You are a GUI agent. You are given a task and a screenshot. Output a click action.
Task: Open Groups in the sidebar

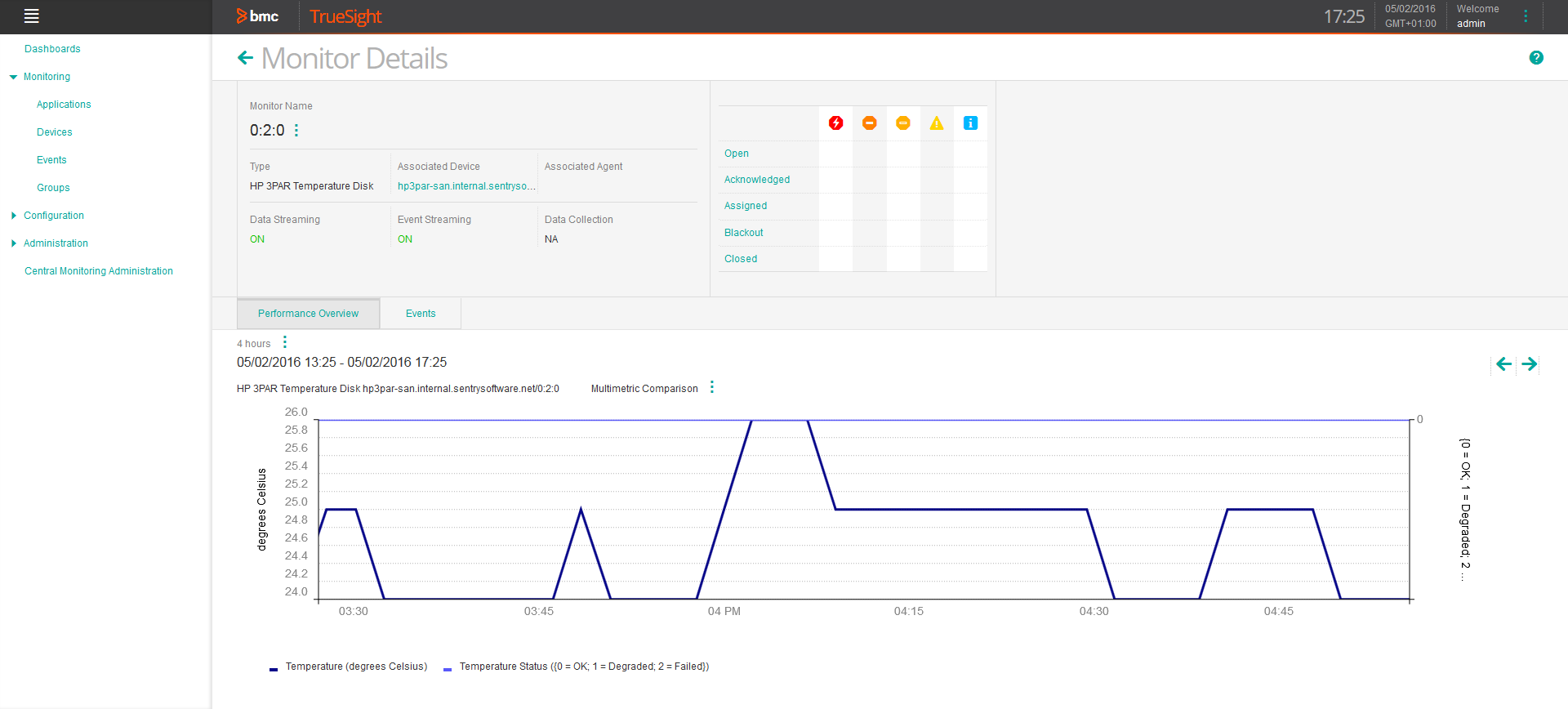pos(53,188)
